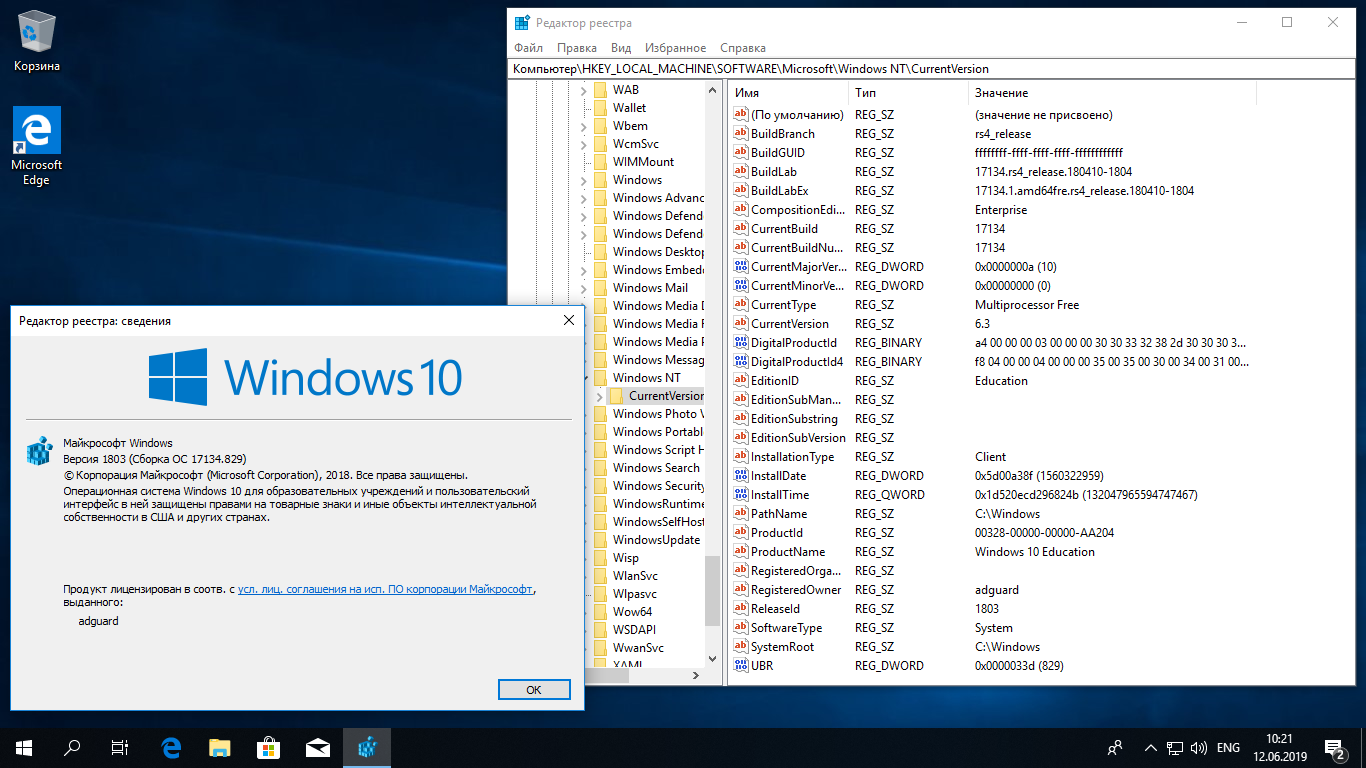
Task: Show hidden tray icons chevron
Action: (1150, 747)
